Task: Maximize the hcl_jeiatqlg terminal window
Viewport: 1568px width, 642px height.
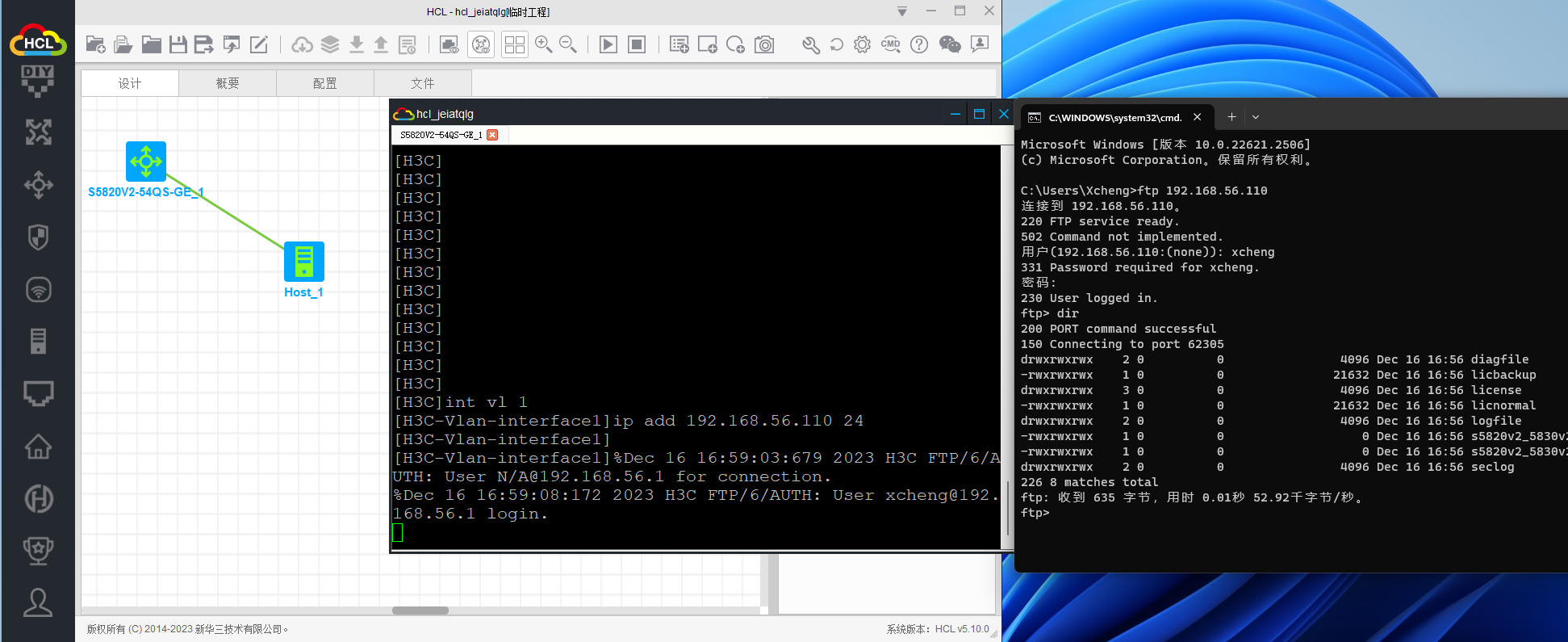Action: (x=979, y=114)
